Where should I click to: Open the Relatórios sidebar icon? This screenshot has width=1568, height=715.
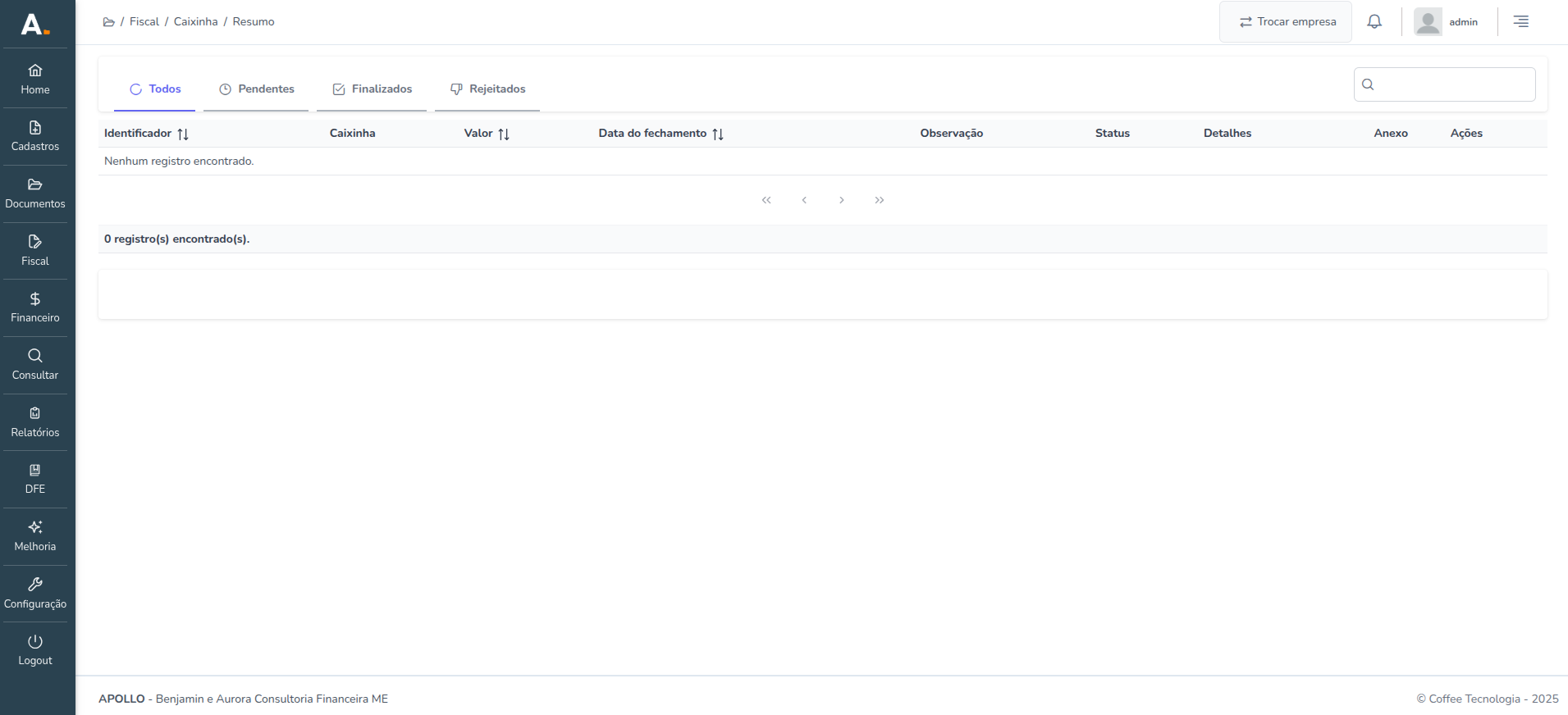click(35, 413)
